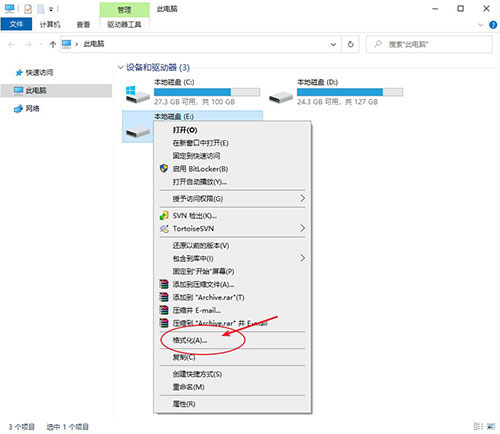Click the search 此电脑 input box

[429, 44]
